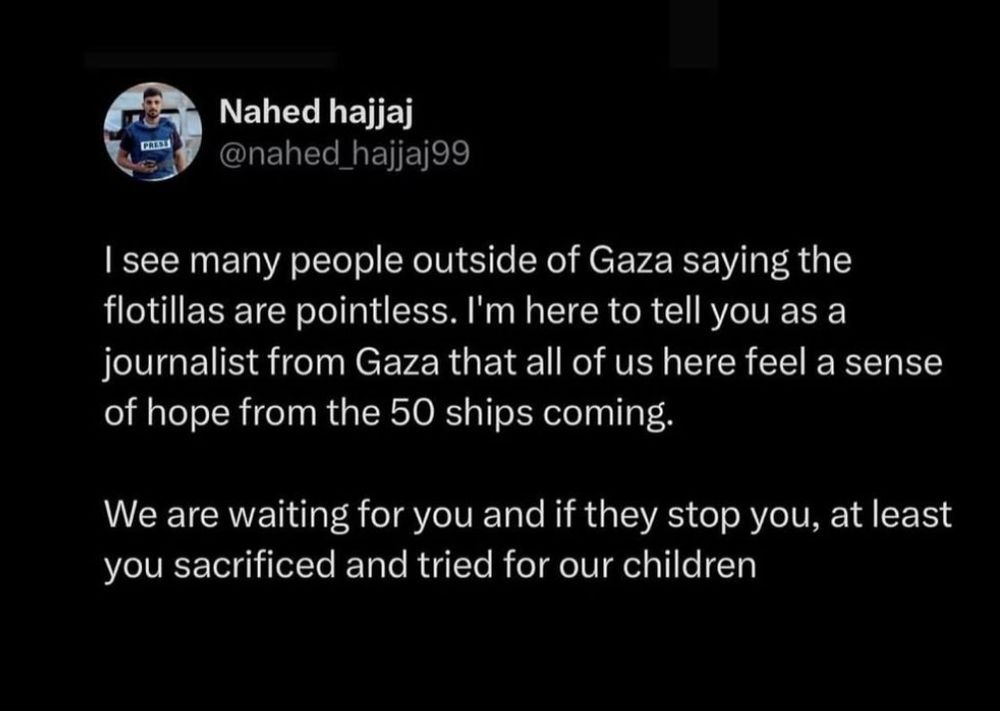This screenshot has height=711, width=1000.
Task: Click 'Gaza' in the first tweet line
Action: coord(630,261)
